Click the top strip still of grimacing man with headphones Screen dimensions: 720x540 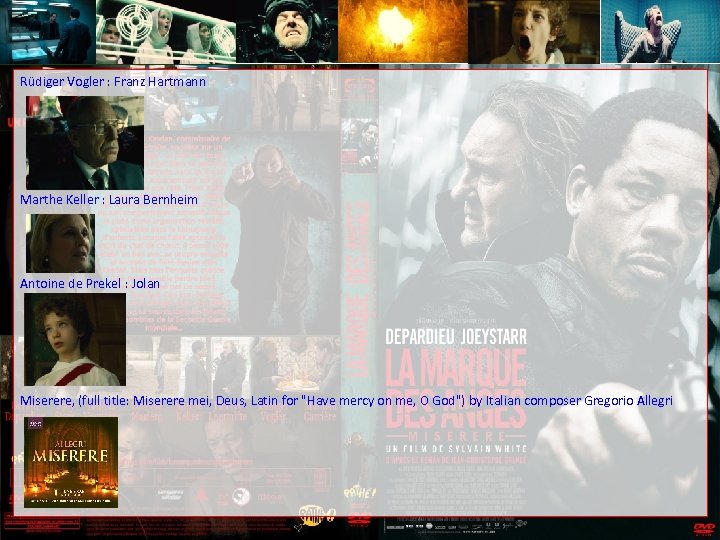click(287, 32)
